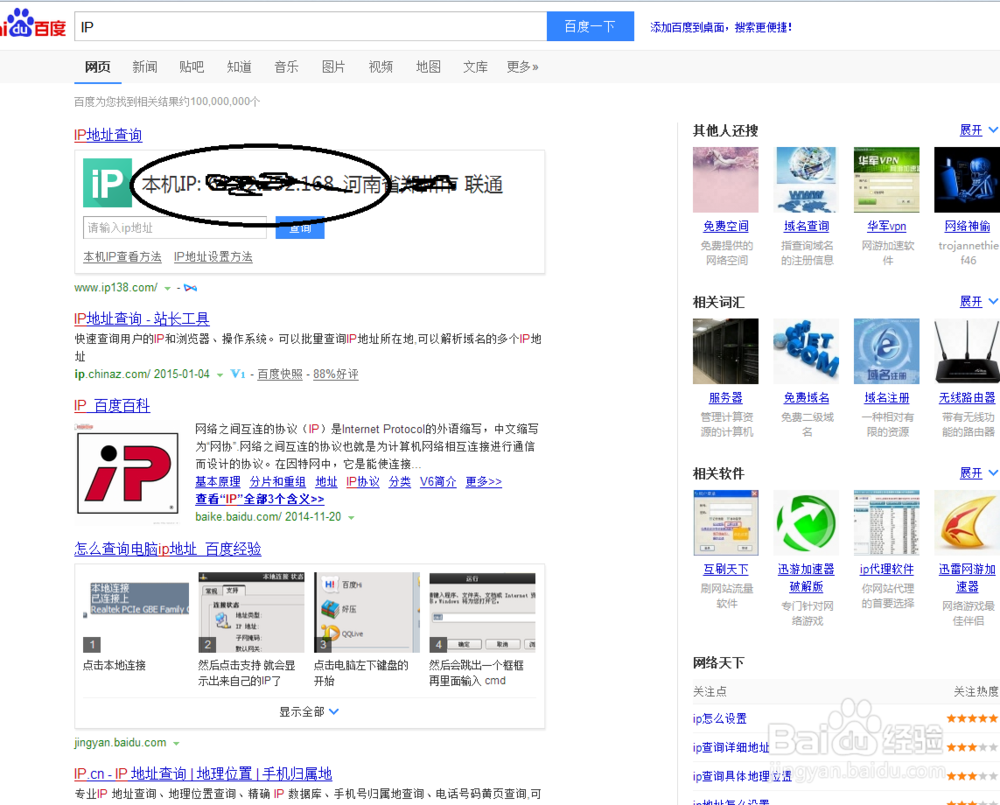Open the 互刷天下 software thumbnail
Image resolution: width=1000 pixels, height=805 pixels.
pyautogui.click(x=725, y=523)
